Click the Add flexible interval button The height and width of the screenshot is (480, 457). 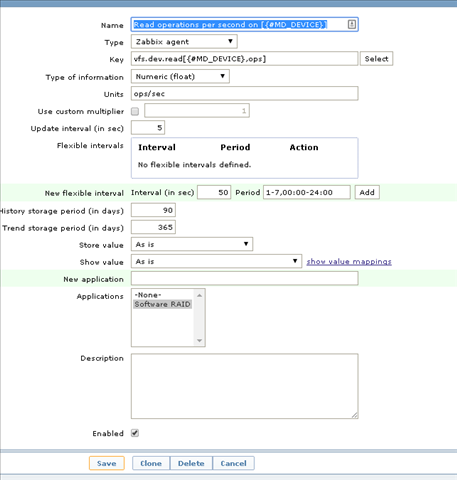pyautogui.click(x=367, y=192)
